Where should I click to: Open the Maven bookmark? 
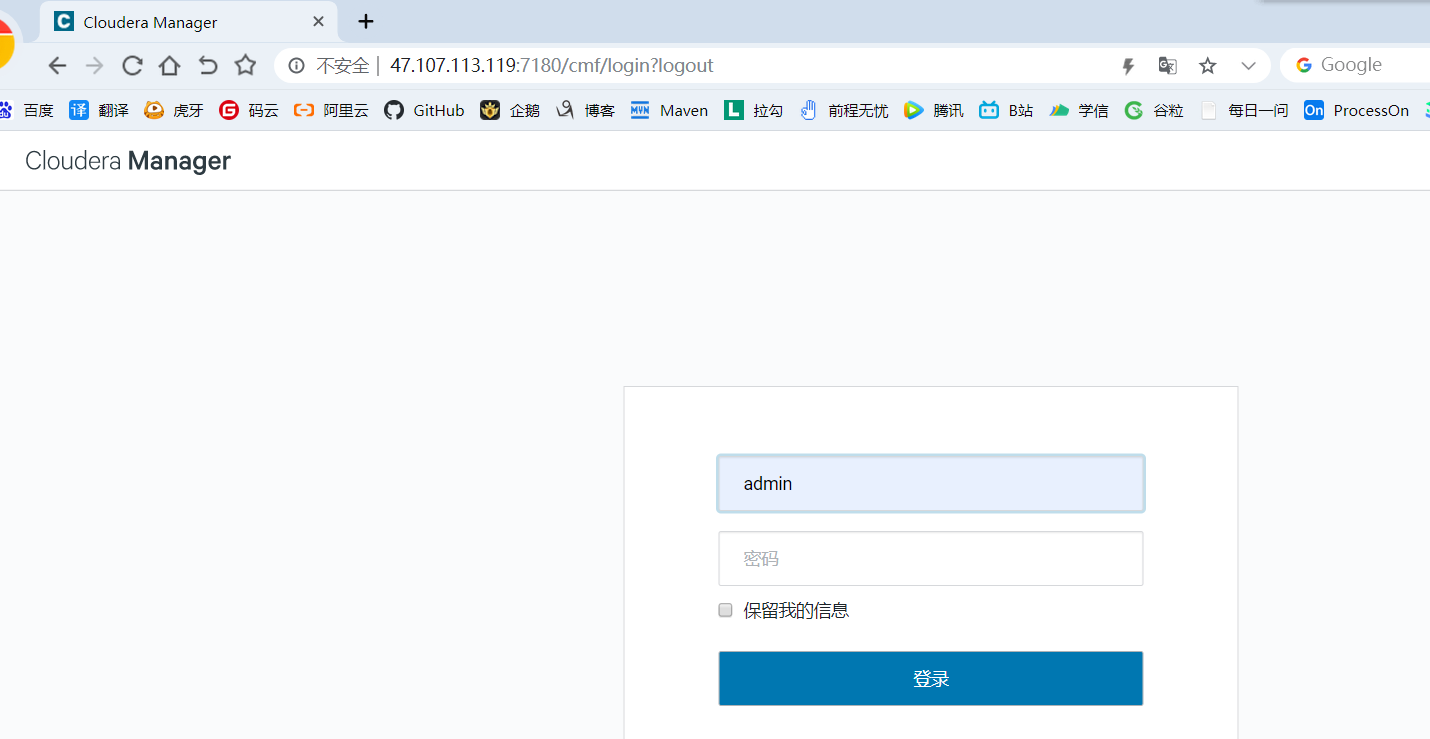point(669,111)
